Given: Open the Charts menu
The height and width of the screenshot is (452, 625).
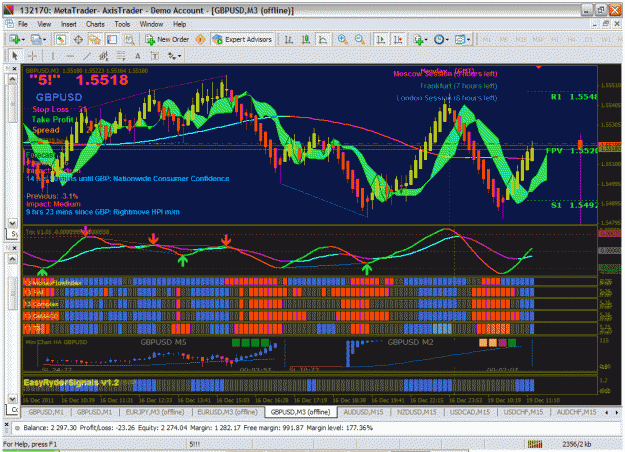Looking at the screenshot, I should [x=95, y=24].
